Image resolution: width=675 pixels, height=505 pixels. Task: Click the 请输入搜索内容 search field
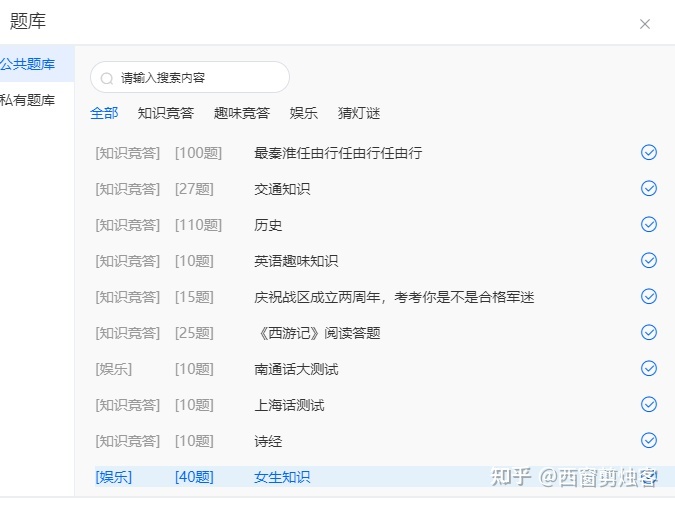pyautogui.click(x=200, y=78)
